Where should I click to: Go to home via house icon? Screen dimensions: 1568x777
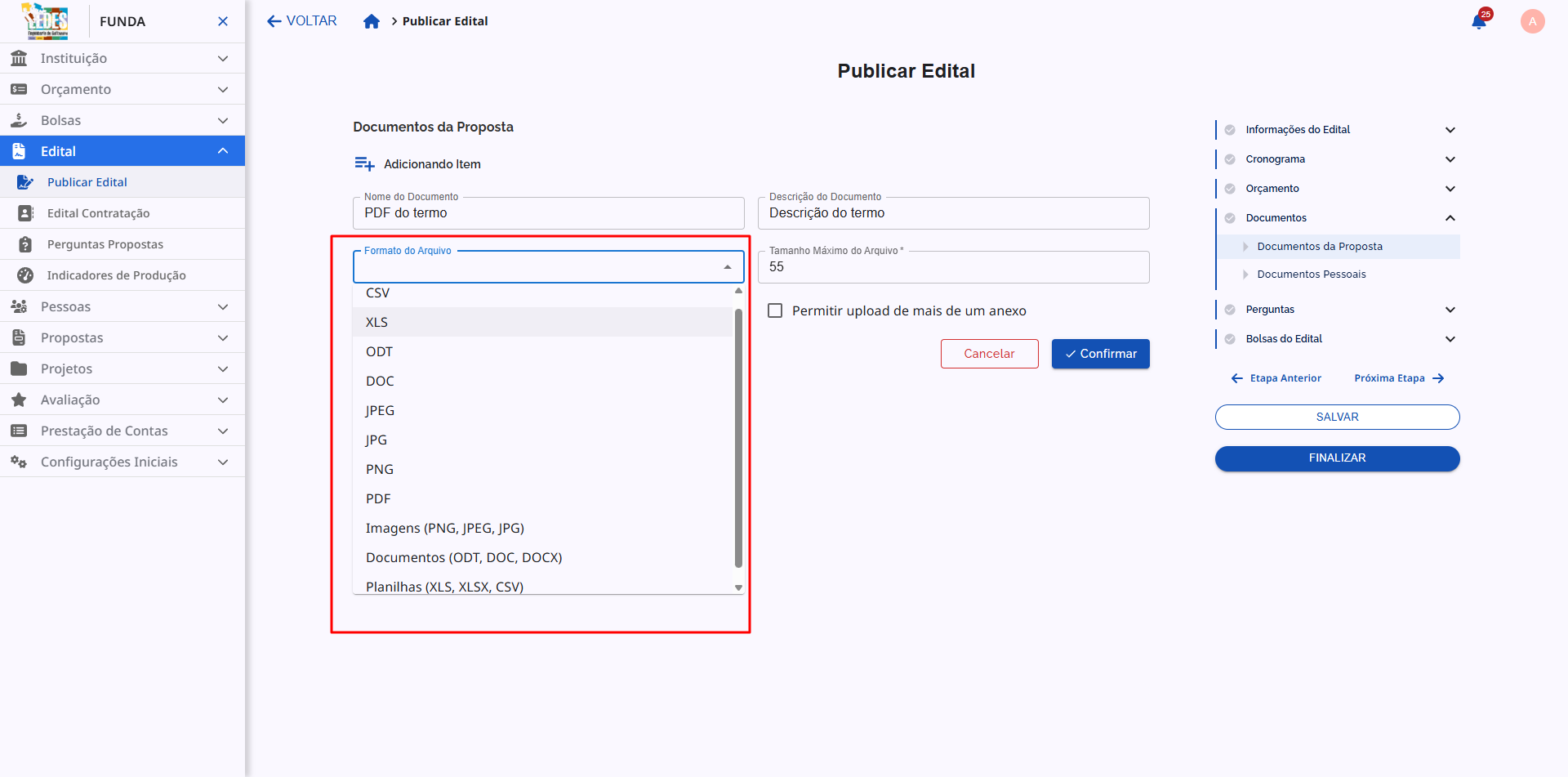point(372,21)
